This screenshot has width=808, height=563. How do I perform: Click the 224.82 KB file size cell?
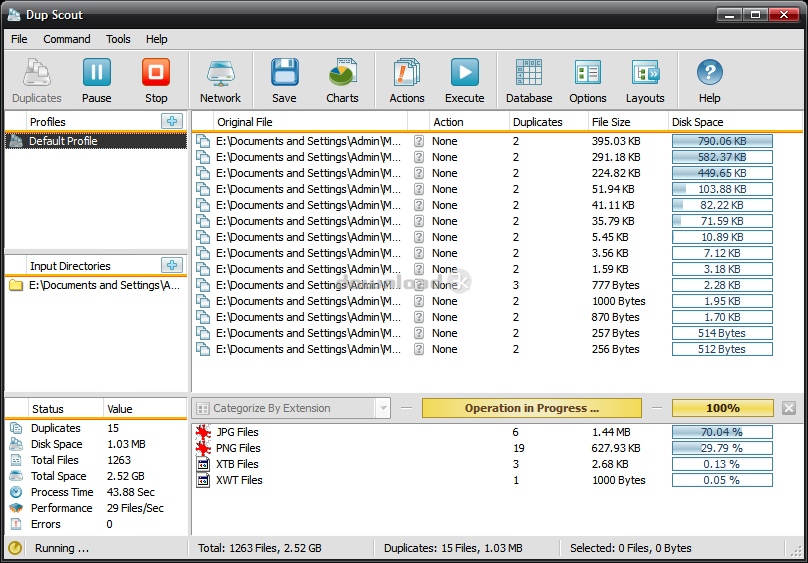[x=616, y=173]
